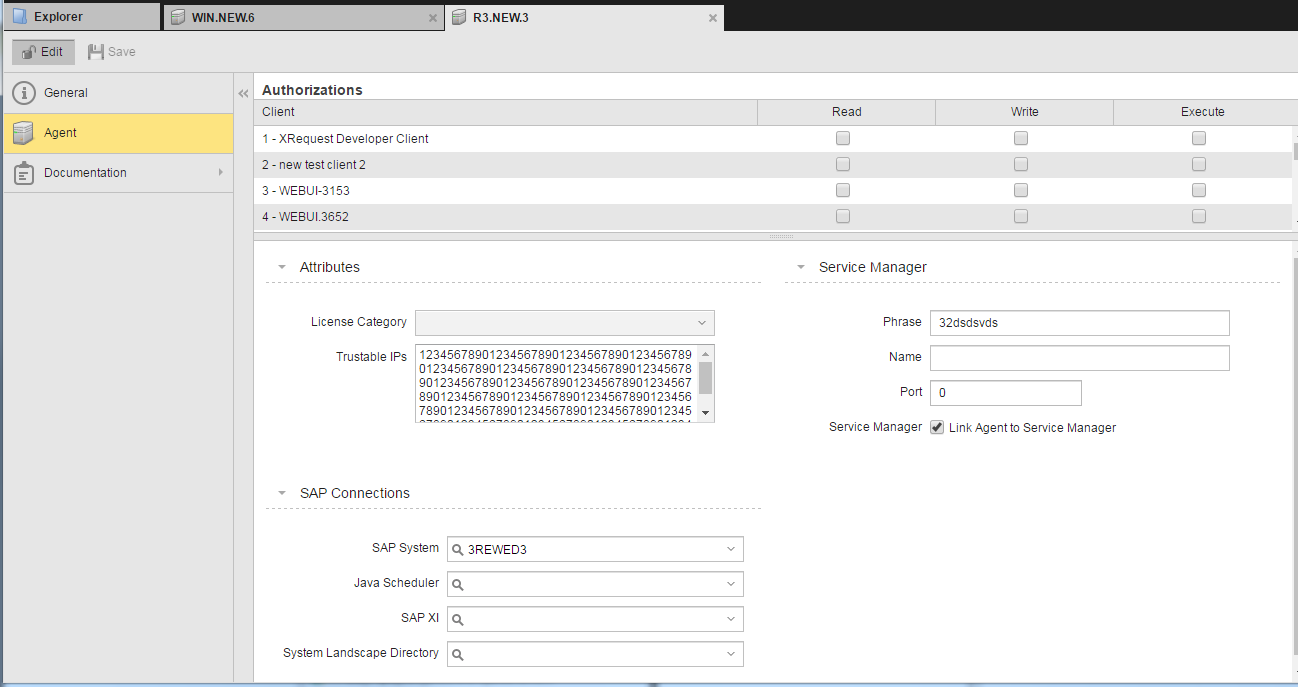Viewport: 1298px width, 687px height.
Task: Check Execute for WEBUI-3153
Action: point(1199,190)
